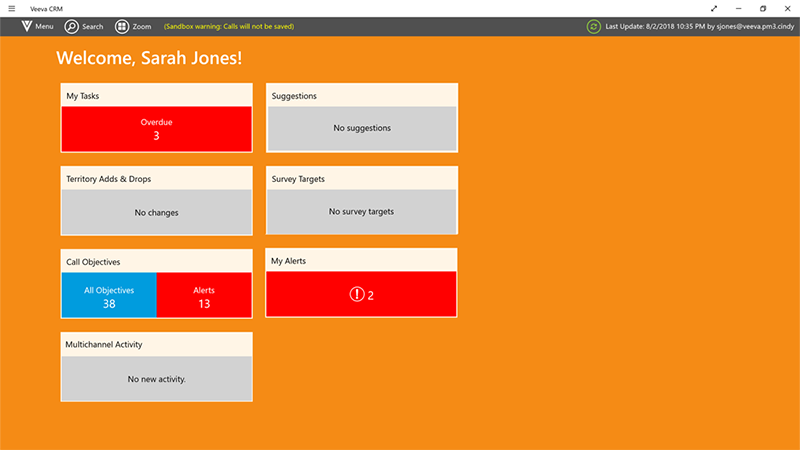Click the No suggestions panel

tap(361, 128)
